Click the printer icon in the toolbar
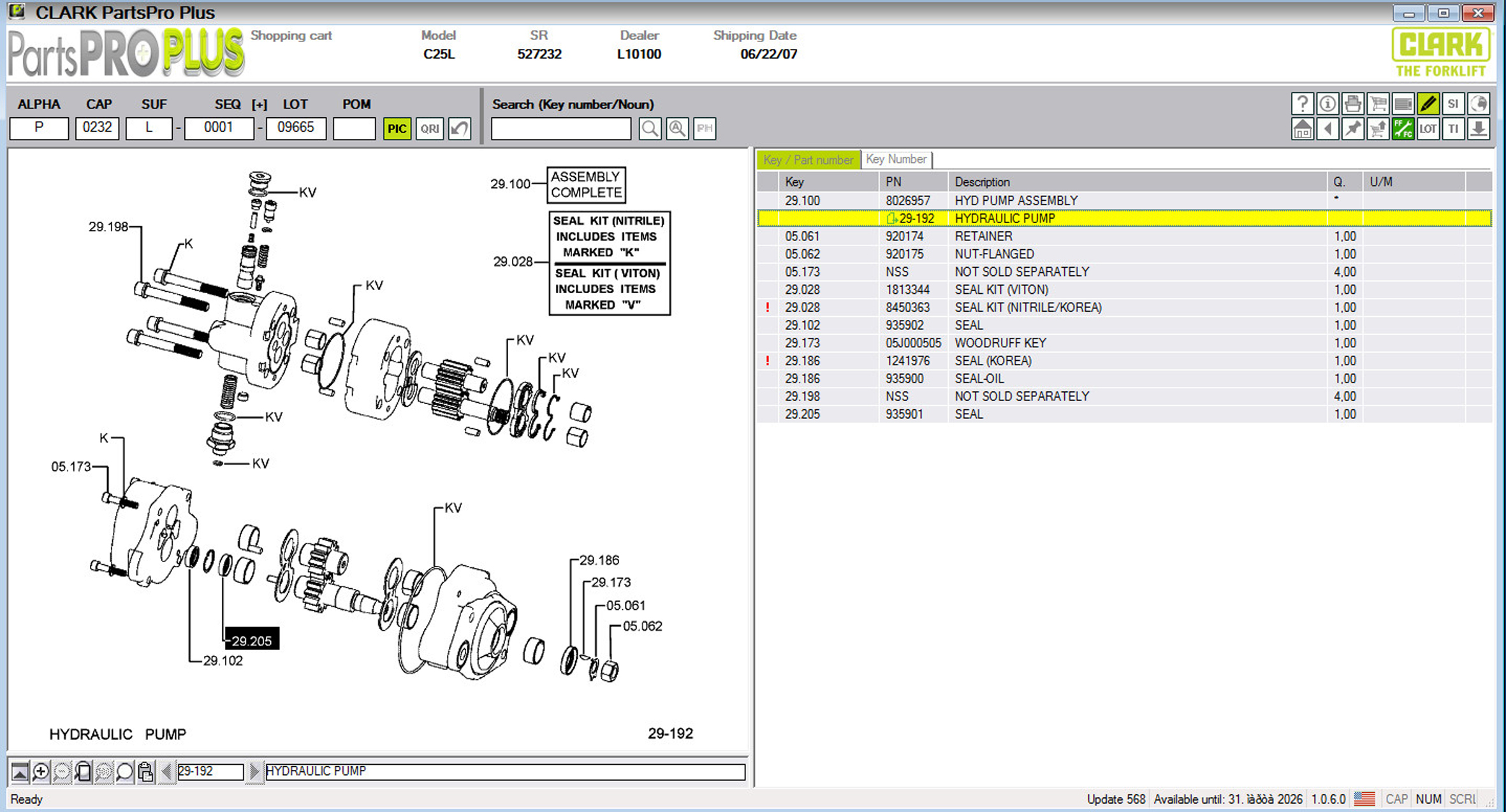The image size is (1506, 812). (x=1352, y=103)
